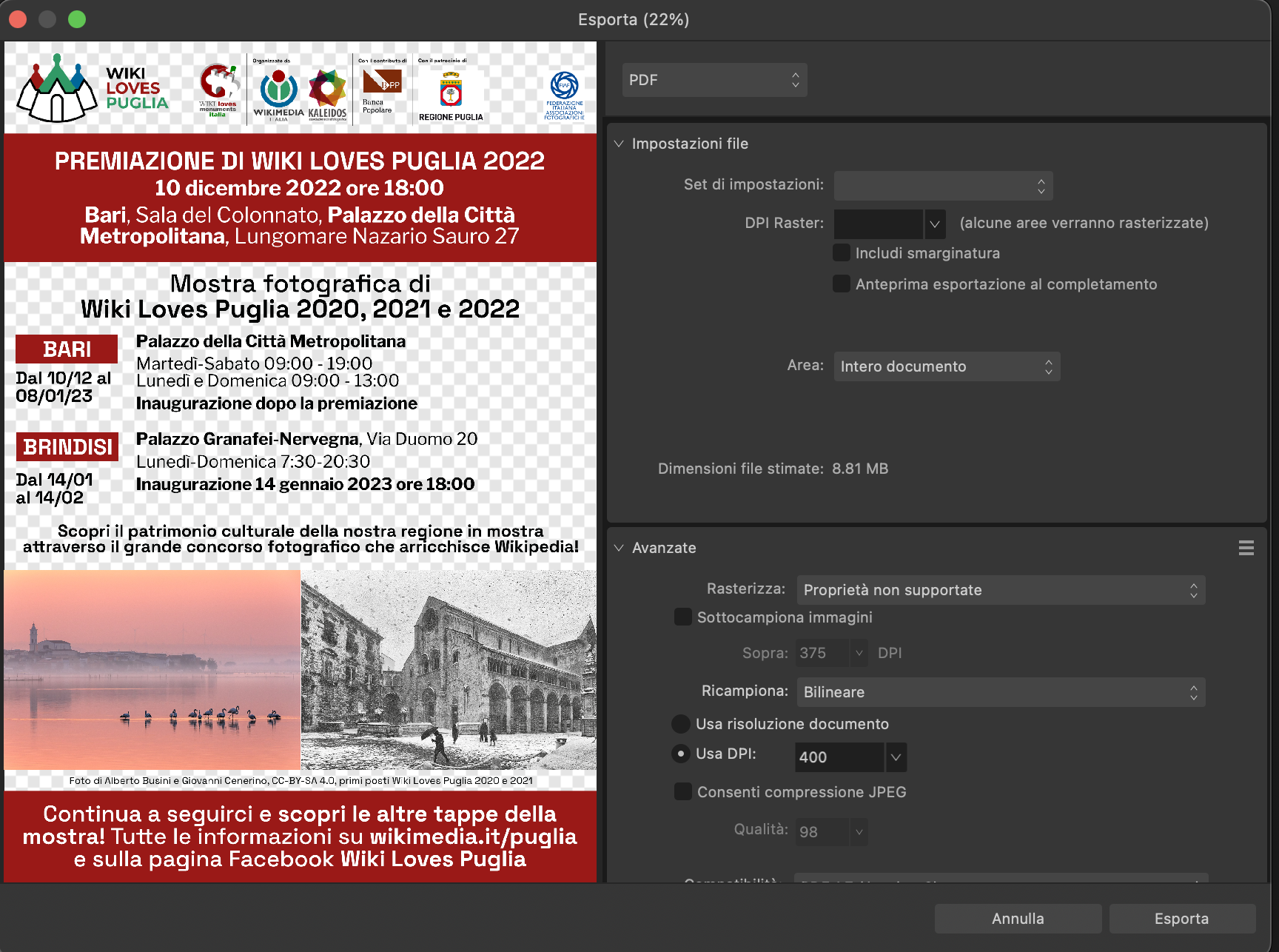The height and width of the screenshot is (952, 1279).
Task: Click the BRINDISI red label in preview
Action: coord(67,447)
